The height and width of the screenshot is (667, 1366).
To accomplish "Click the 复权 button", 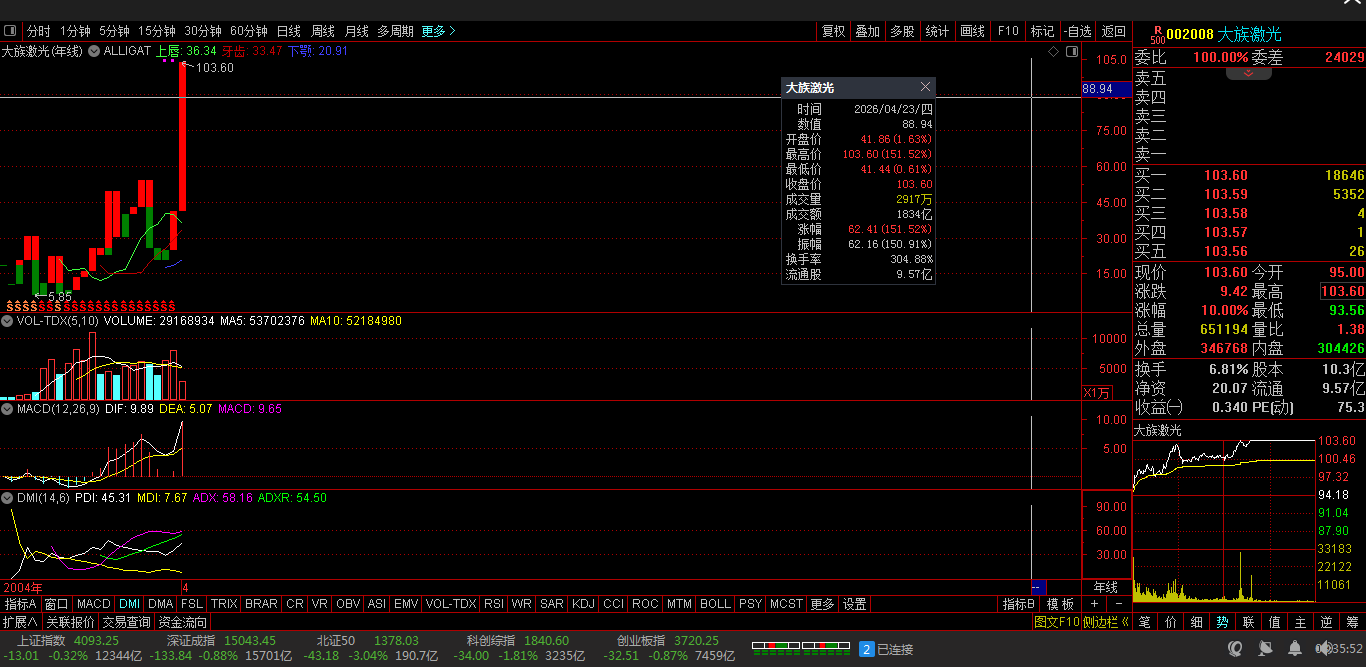I will click(833, 31).
